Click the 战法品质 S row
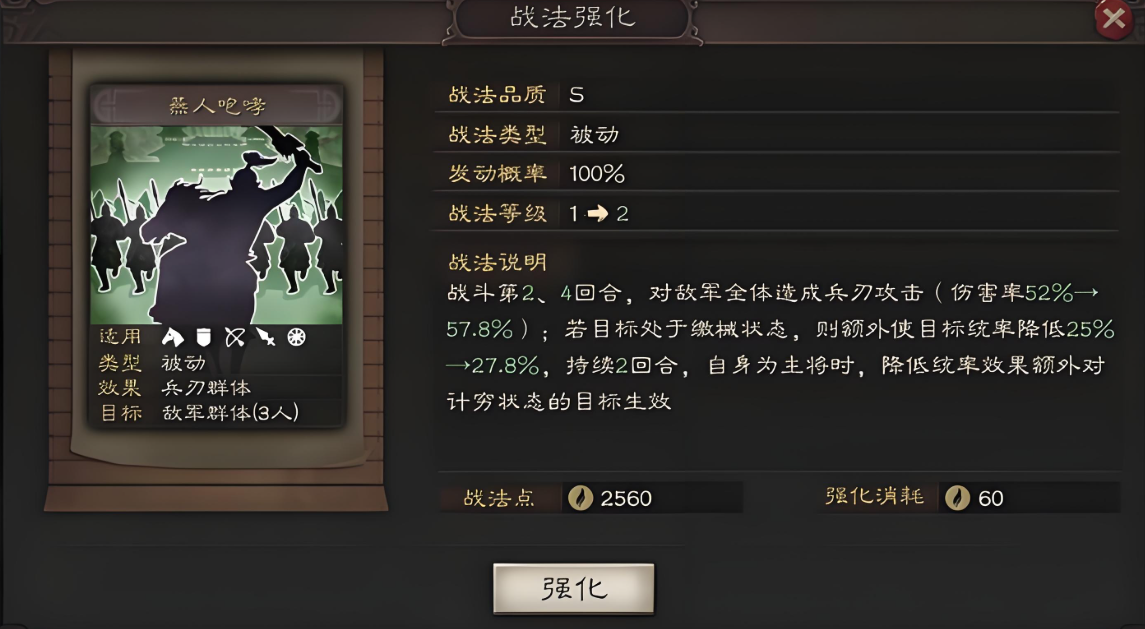1145x629 pixels. (x=777, y=95)
